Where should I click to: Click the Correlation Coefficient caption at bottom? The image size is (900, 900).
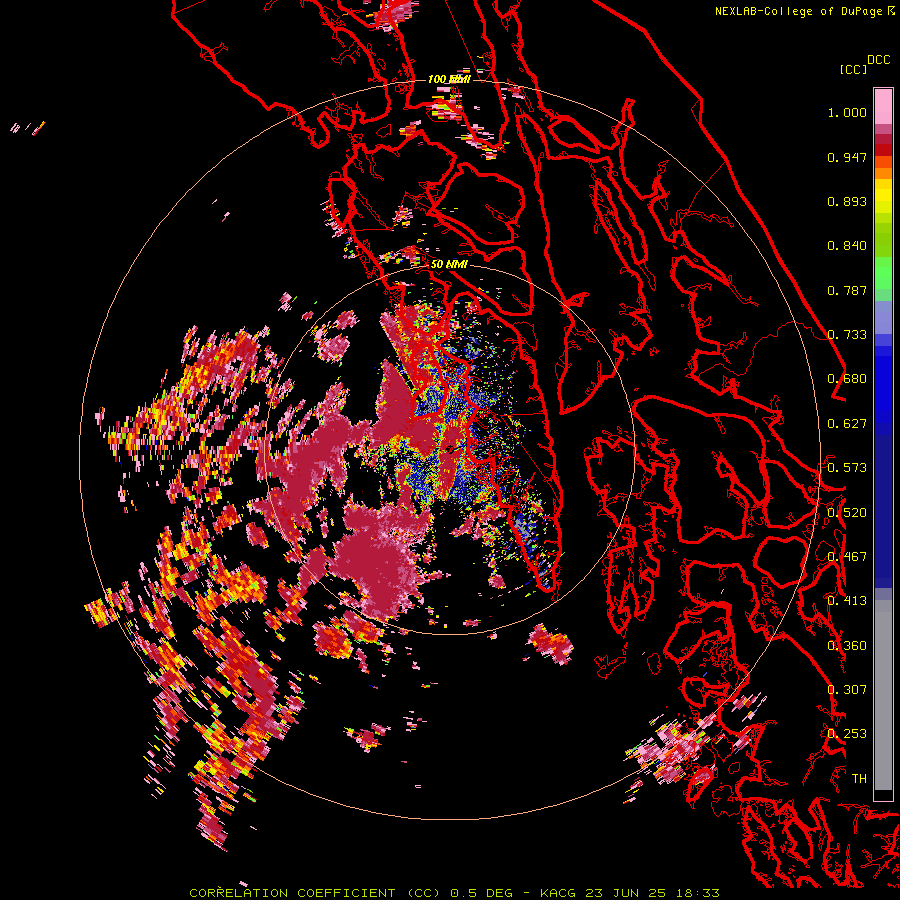[x=454, y=893]
